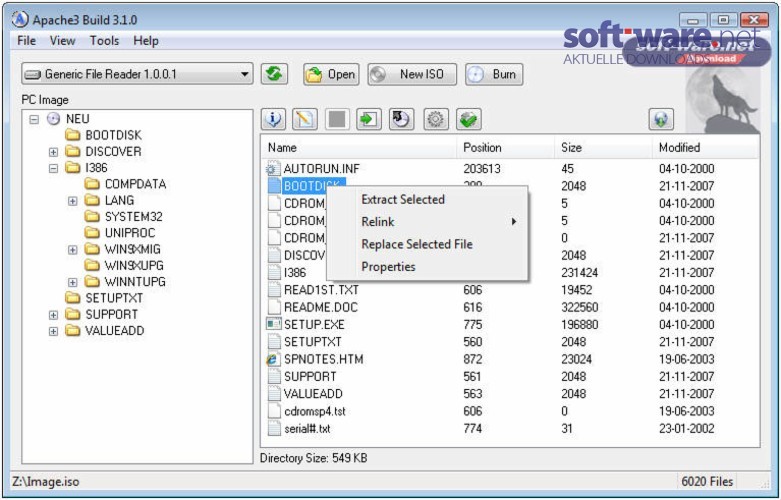Image resolution: width=781 pixels, height=500 pixels.
Task: Choose Properties in context menu
Action: click(x=388, y=266)
